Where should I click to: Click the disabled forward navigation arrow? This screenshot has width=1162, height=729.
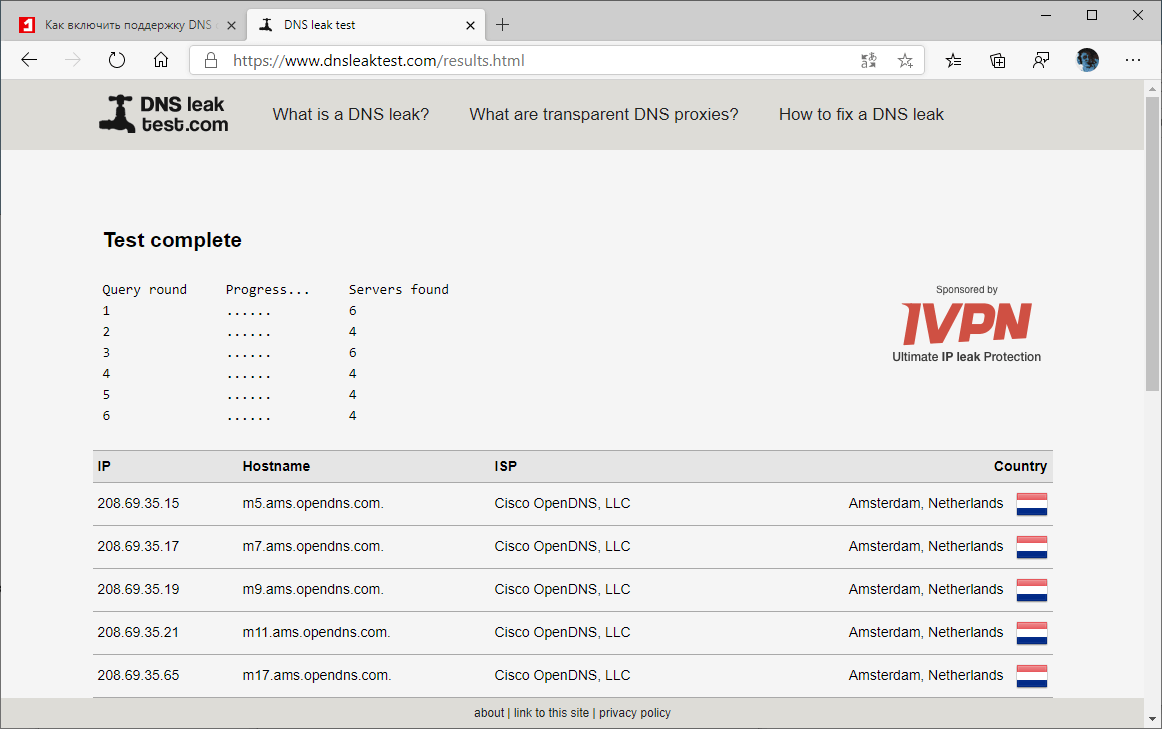coord(73,60)
